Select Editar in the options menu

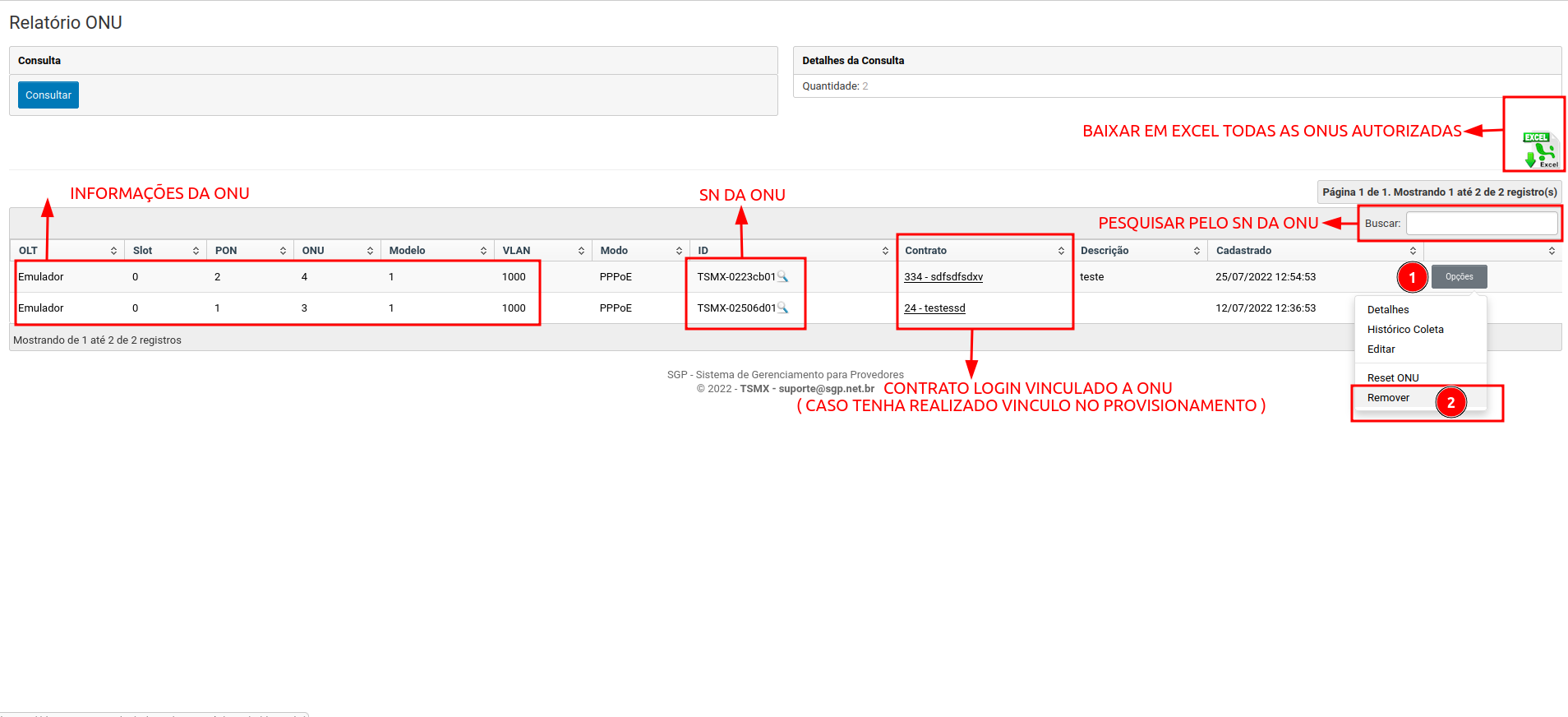(1381, 349)
